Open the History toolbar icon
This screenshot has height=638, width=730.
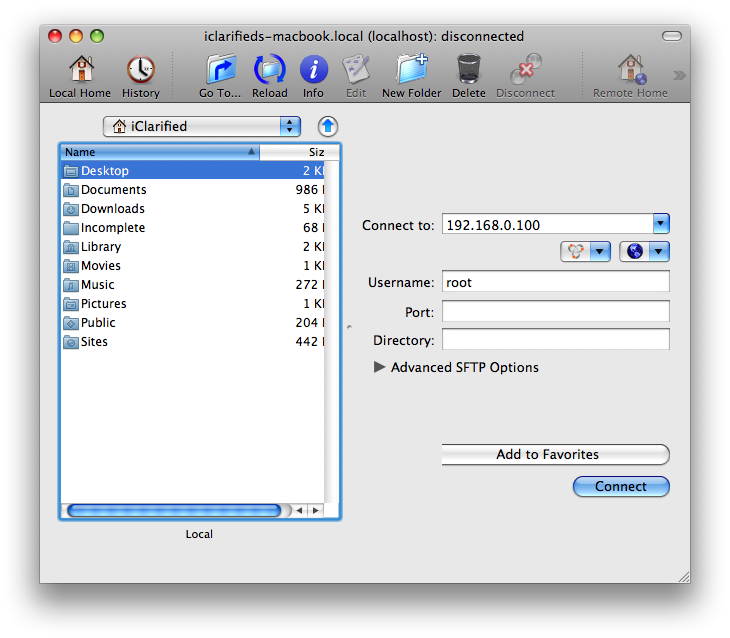point(140,70)
